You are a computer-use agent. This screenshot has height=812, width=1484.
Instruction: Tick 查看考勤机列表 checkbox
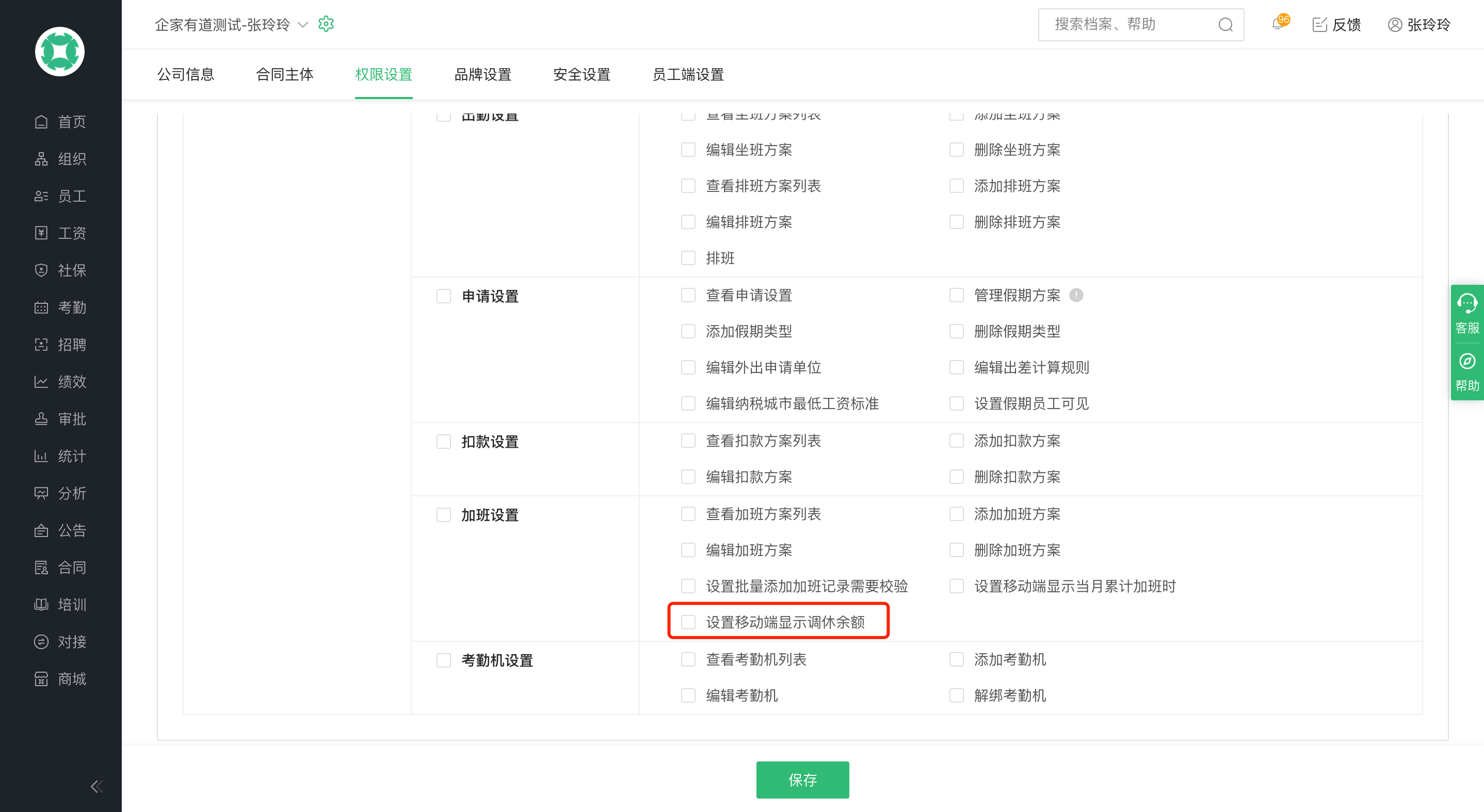(688, 659)
